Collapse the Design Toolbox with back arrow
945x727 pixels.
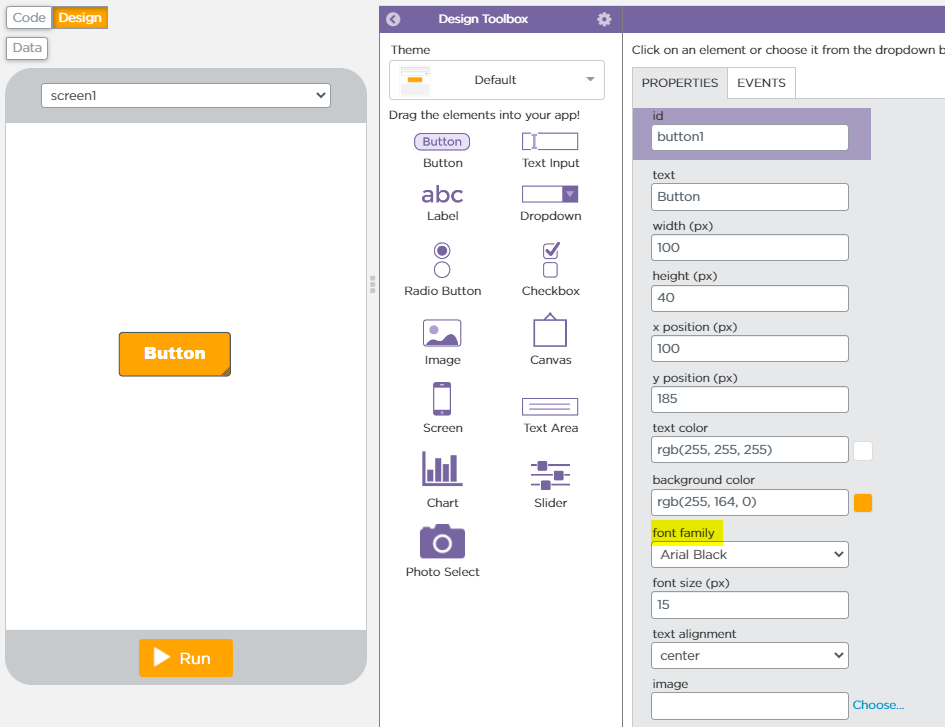[x=393, y=19]
